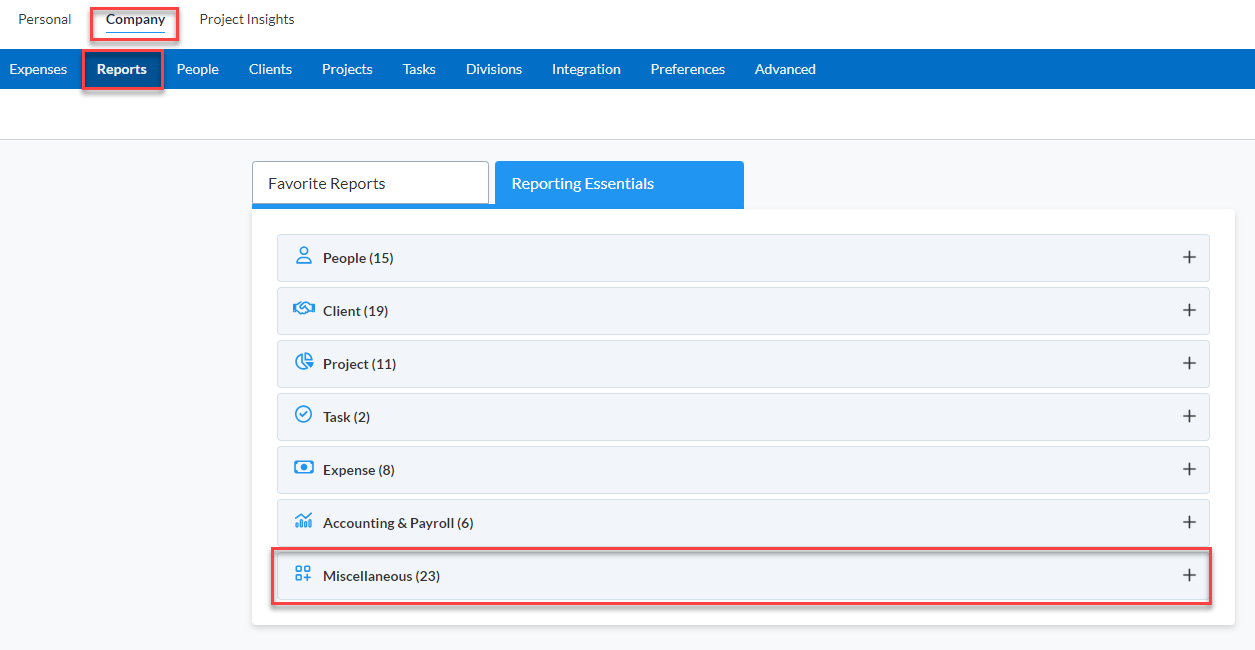Click the Task checkmark circle icon
This screenshot has height=650, width=1255.
click(303, 414)
